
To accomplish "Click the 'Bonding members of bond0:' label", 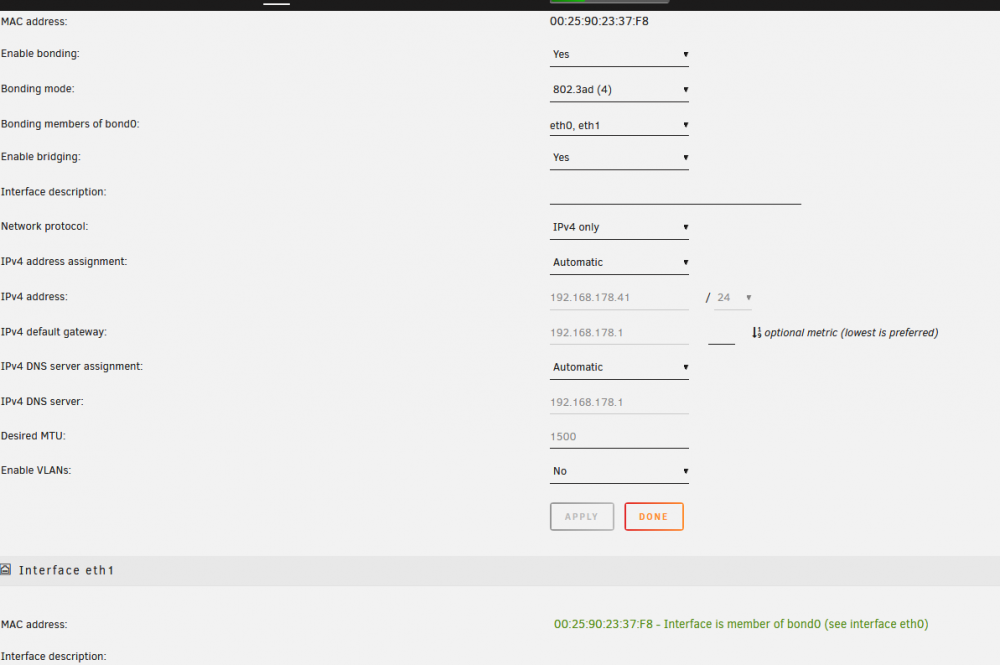I will [70, 124].
